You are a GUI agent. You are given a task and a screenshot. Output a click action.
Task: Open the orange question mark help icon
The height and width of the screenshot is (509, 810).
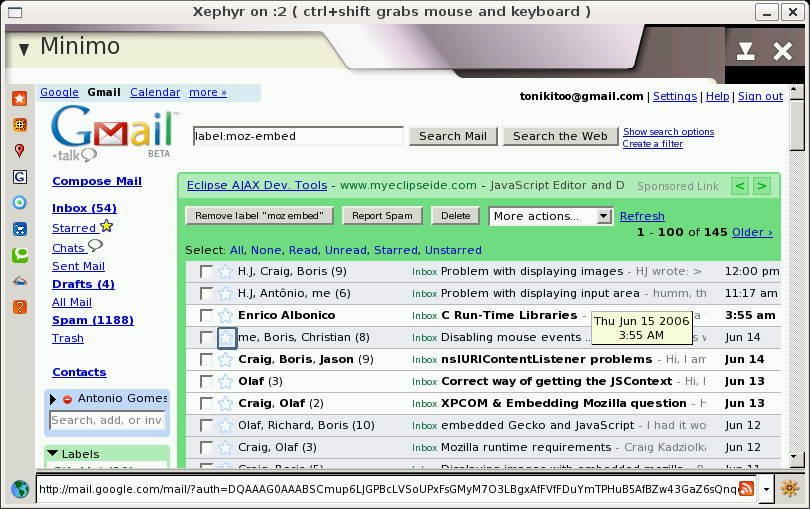(x=20, y=307)
